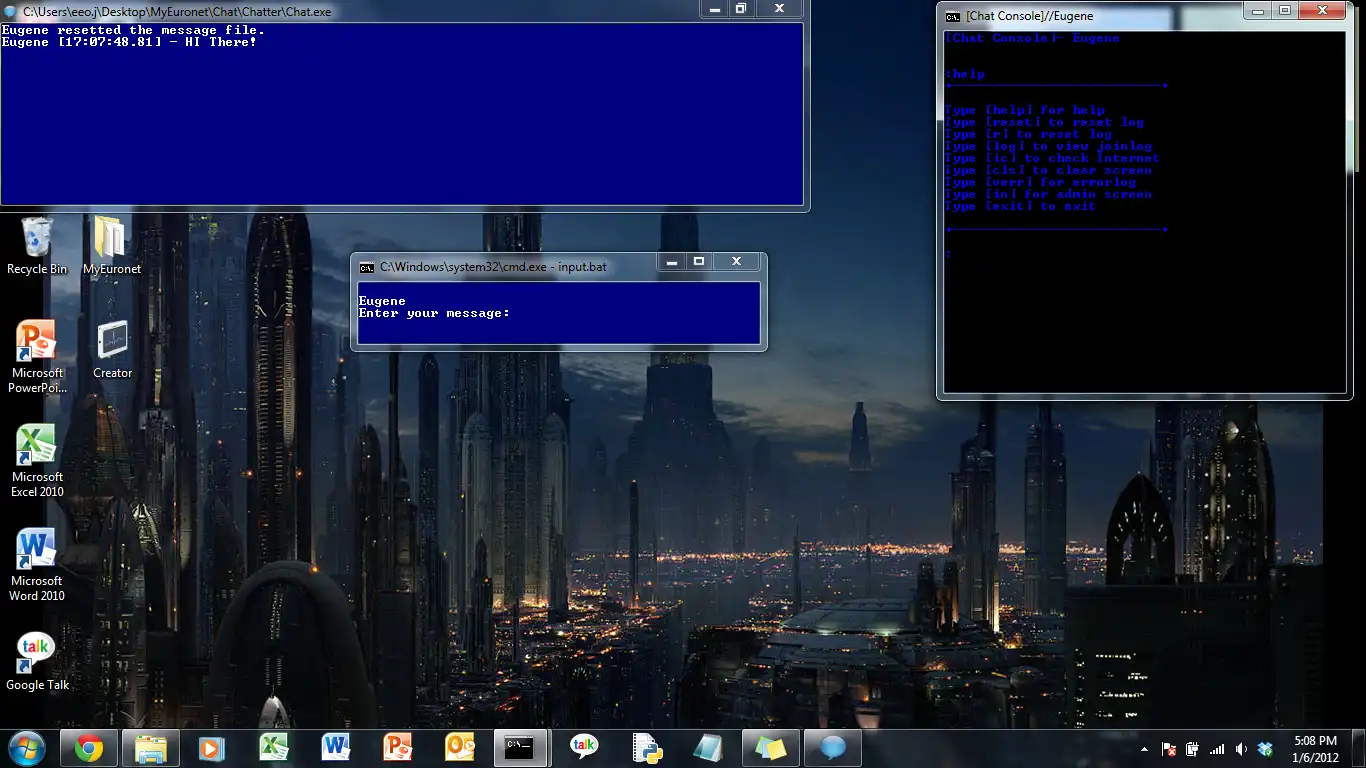Image resolution: width=1366 pixels, height=768 pixels.
Task: Open the Windows Start menu
Action: point(25,747)
